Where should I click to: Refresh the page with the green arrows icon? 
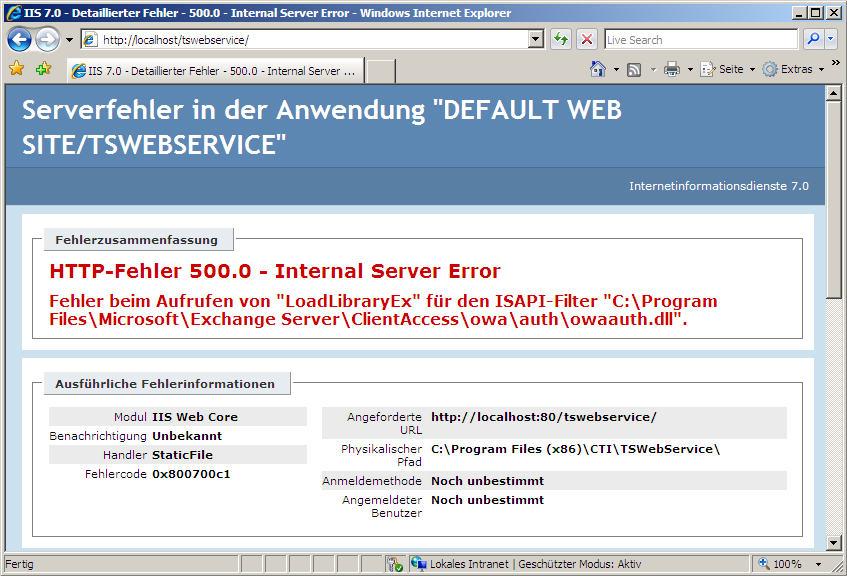[x=561, y=40]
